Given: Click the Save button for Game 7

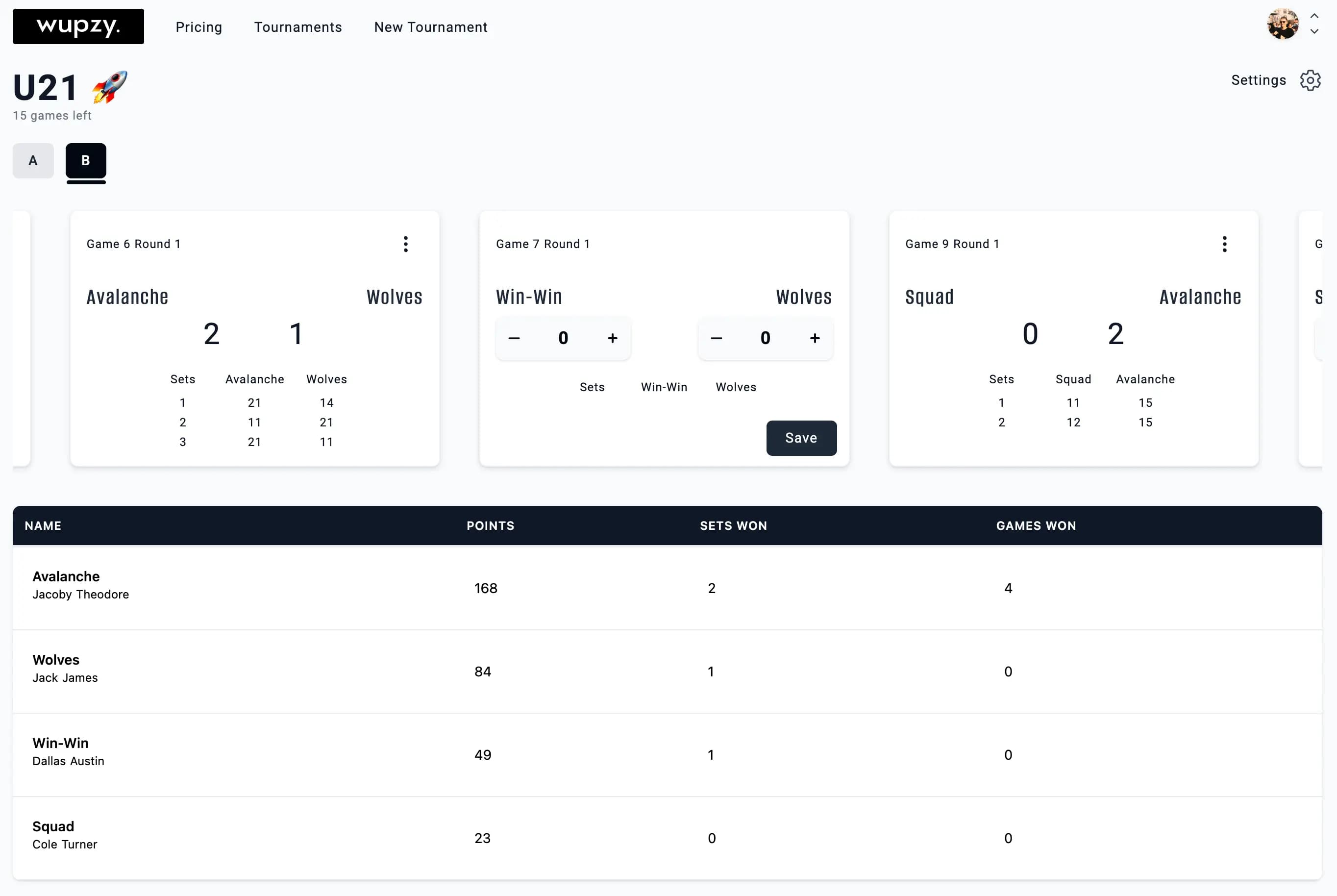Looking at the screenshot, I should pos(801,437).
